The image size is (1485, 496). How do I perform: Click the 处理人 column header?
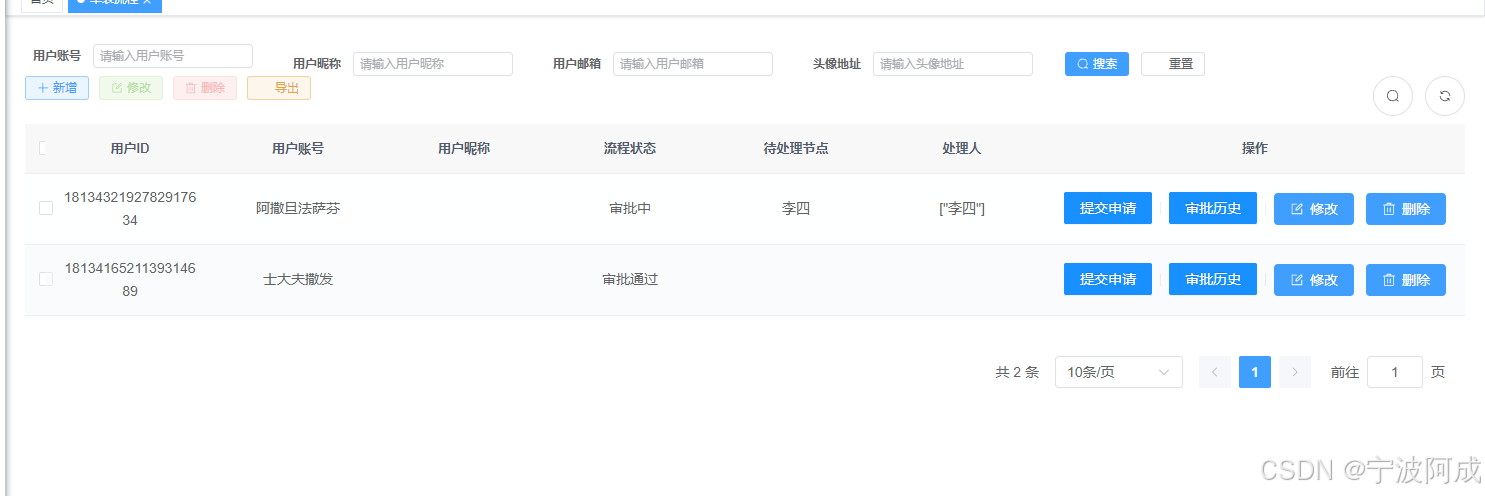(x=962, y=148)
